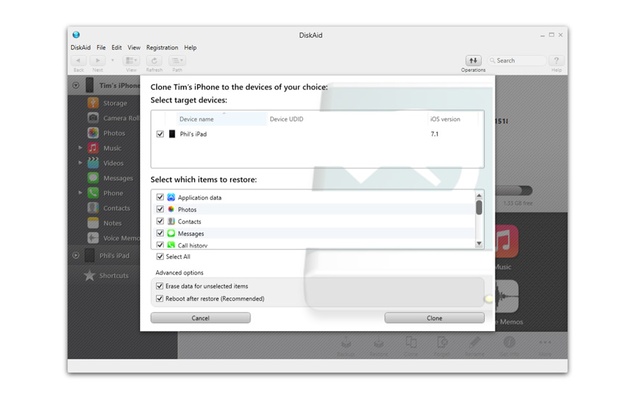Open Shortcuts star in the sidebar
This screenshot has width=624, height=400.
(x=90, y=275)
